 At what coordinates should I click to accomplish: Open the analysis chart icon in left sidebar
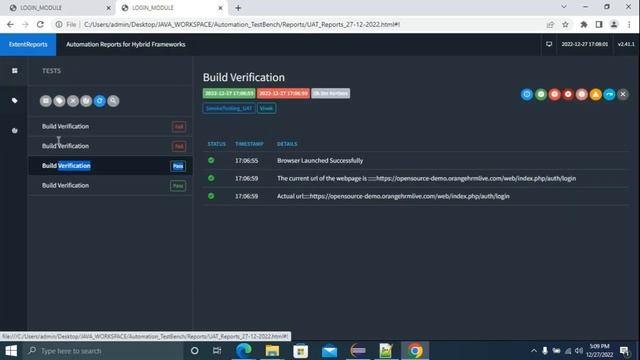point(15,131)
